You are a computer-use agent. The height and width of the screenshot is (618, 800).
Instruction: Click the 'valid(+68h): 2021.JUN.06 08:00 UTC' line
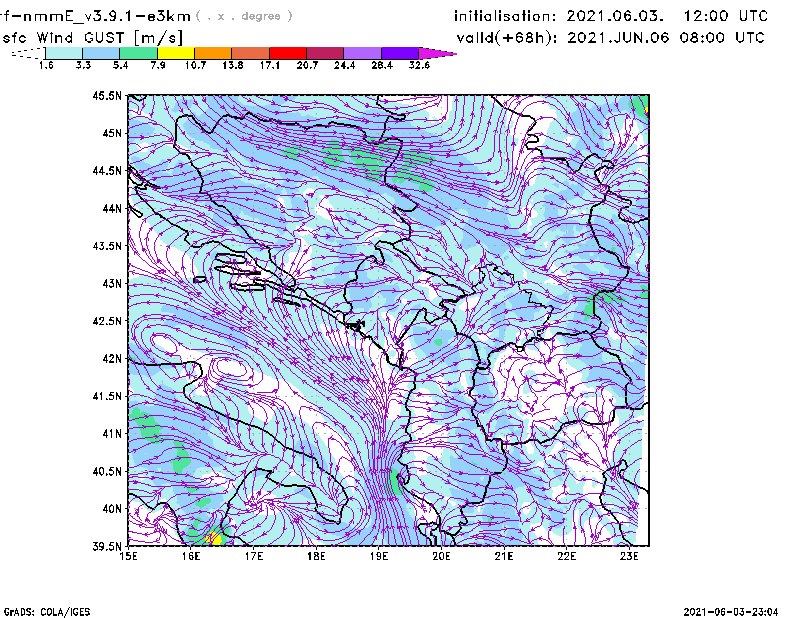tap(611, 38)
